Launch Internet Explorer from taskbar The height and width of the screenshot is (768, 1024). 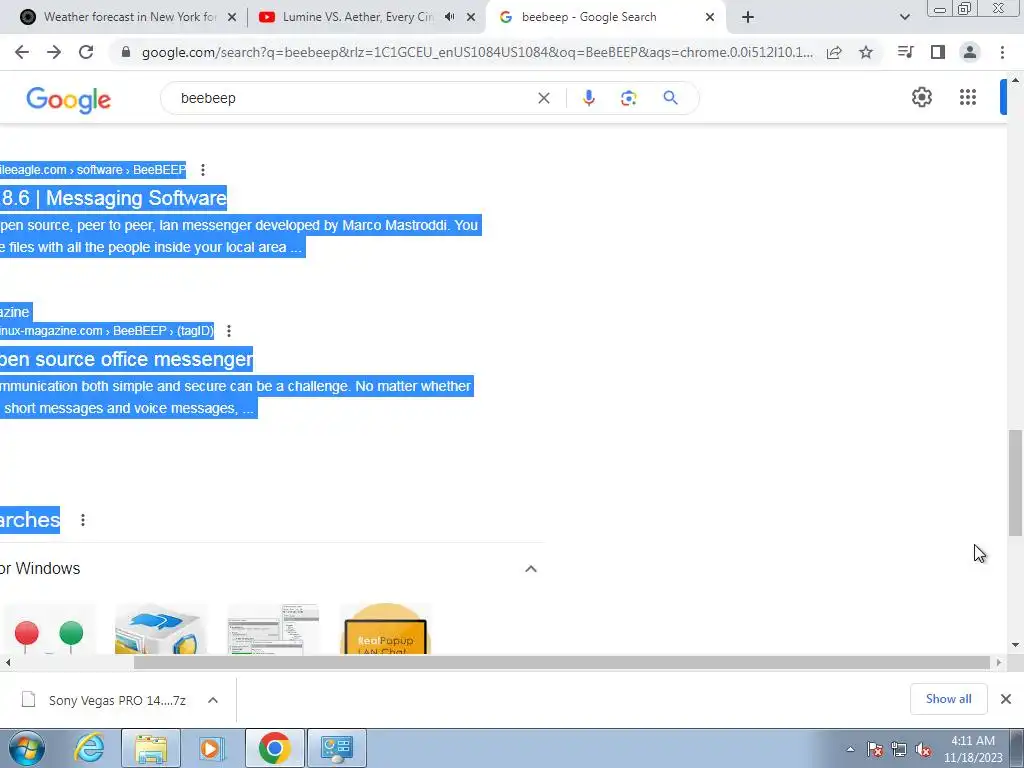coord(88,748)
